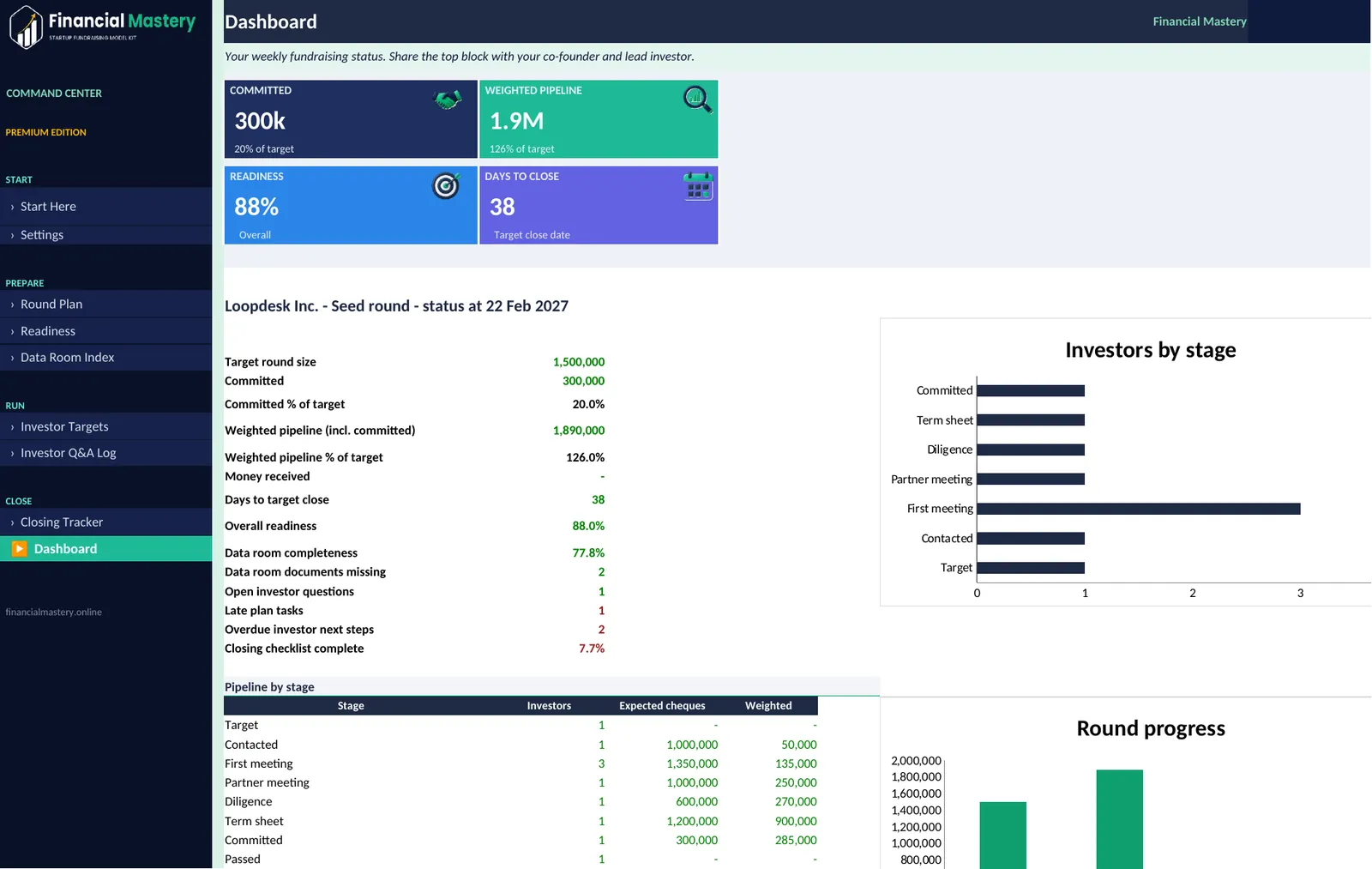Select the Dashboard sidebar item
The image size is (1372, 869).
point(105,549)
